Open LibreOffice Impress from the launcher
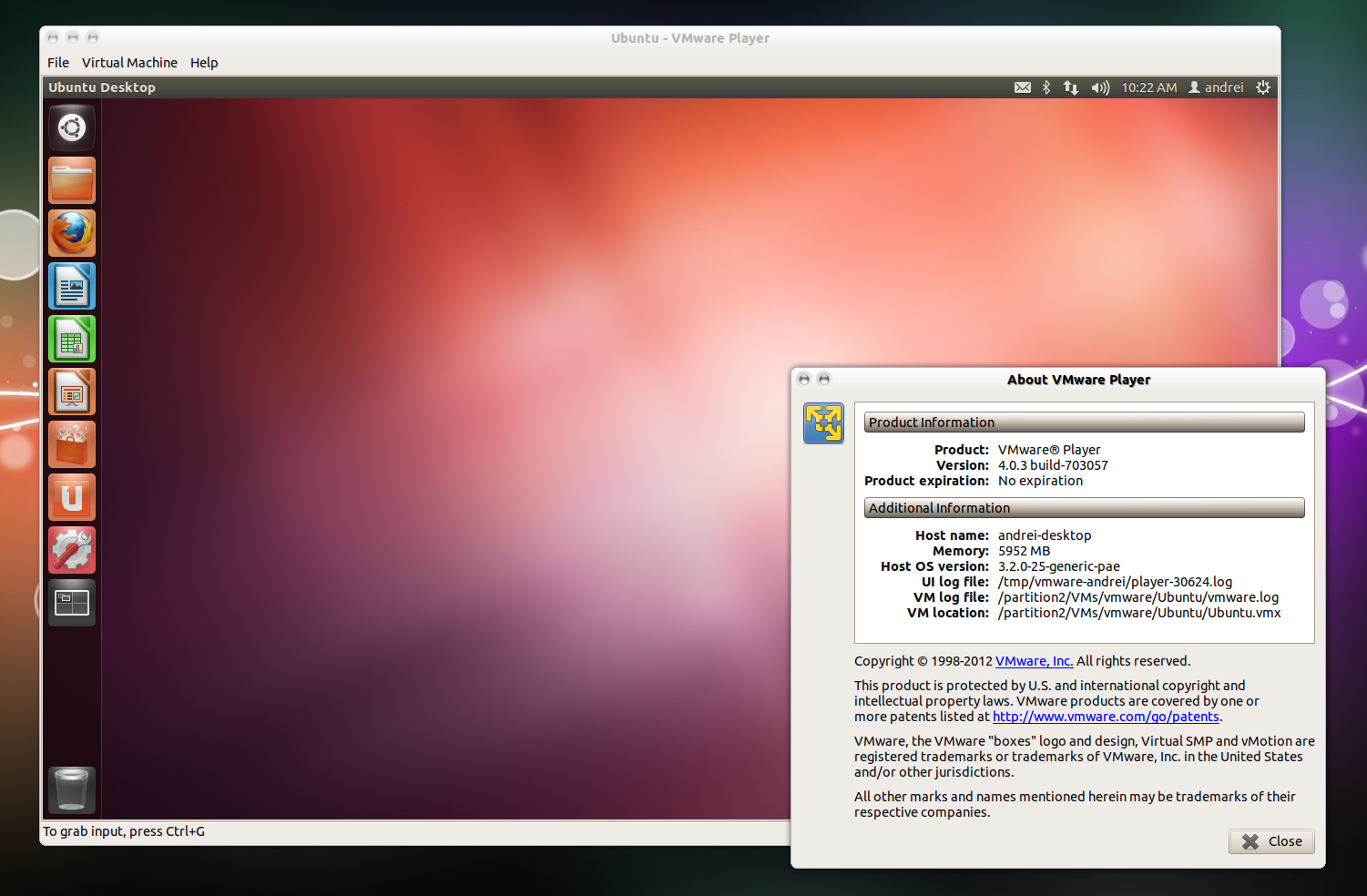Image resolution: width=1367 pixels, height=896 pixels. coord(71,392)
